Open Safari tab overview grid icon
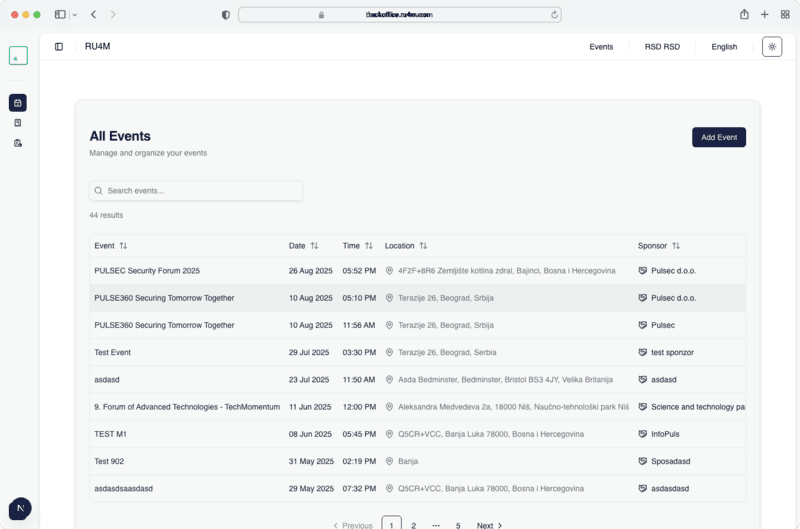 point(784,15)
